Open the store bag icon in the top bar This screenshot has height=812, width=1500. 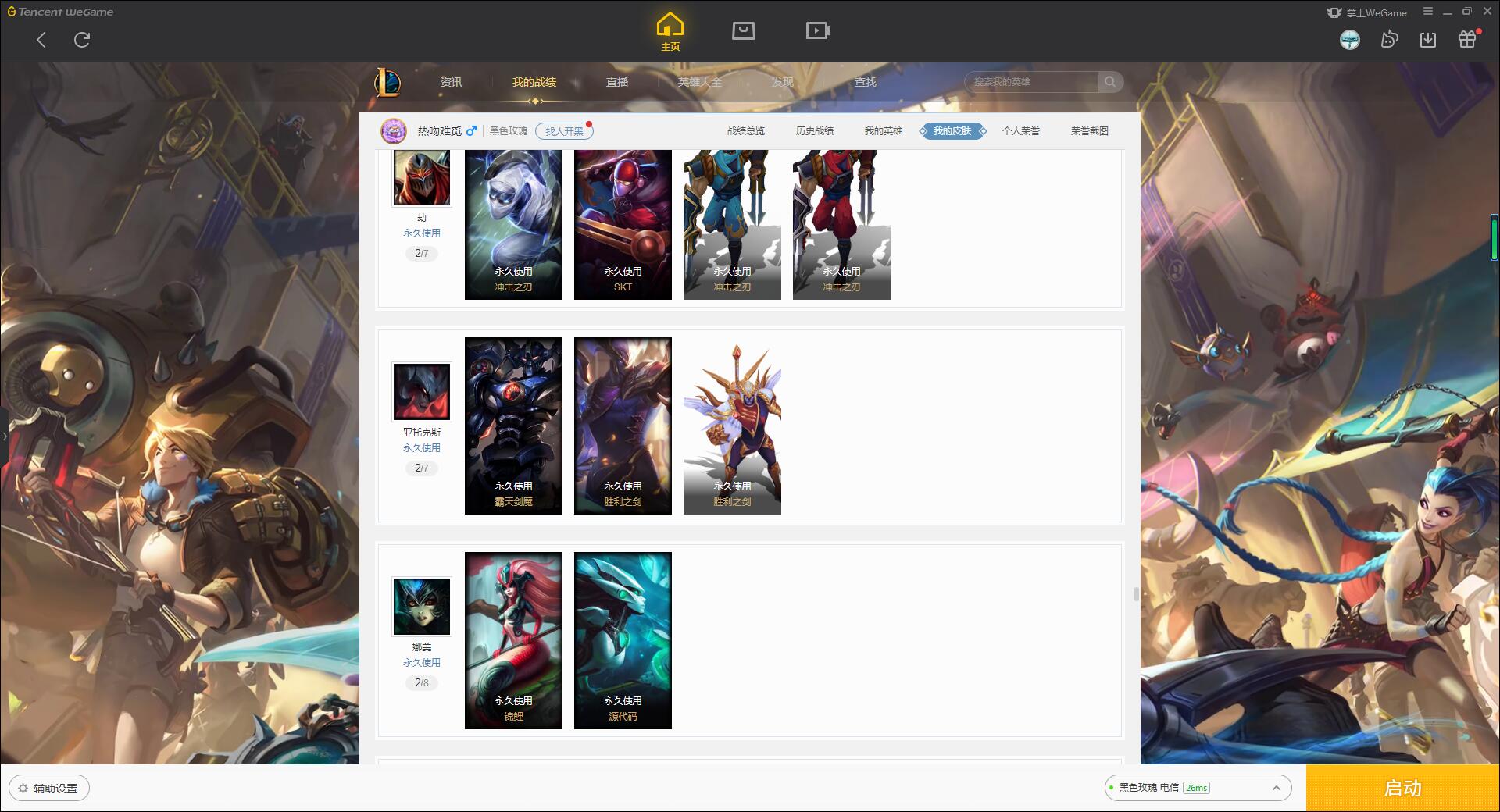point(744,30)
